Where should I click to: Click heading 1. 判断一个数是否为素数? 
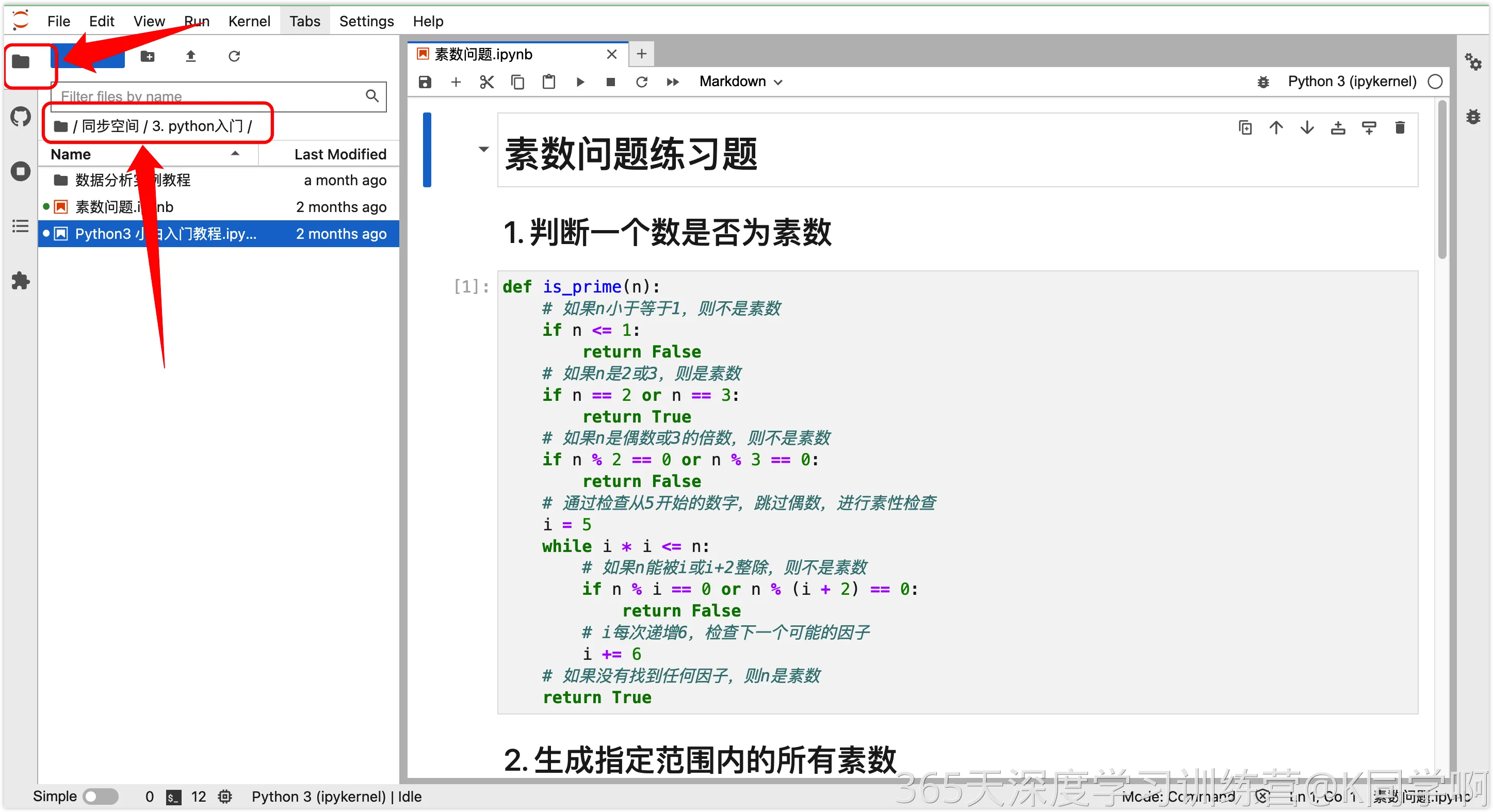pyautogui.click(x=667, y=233)
